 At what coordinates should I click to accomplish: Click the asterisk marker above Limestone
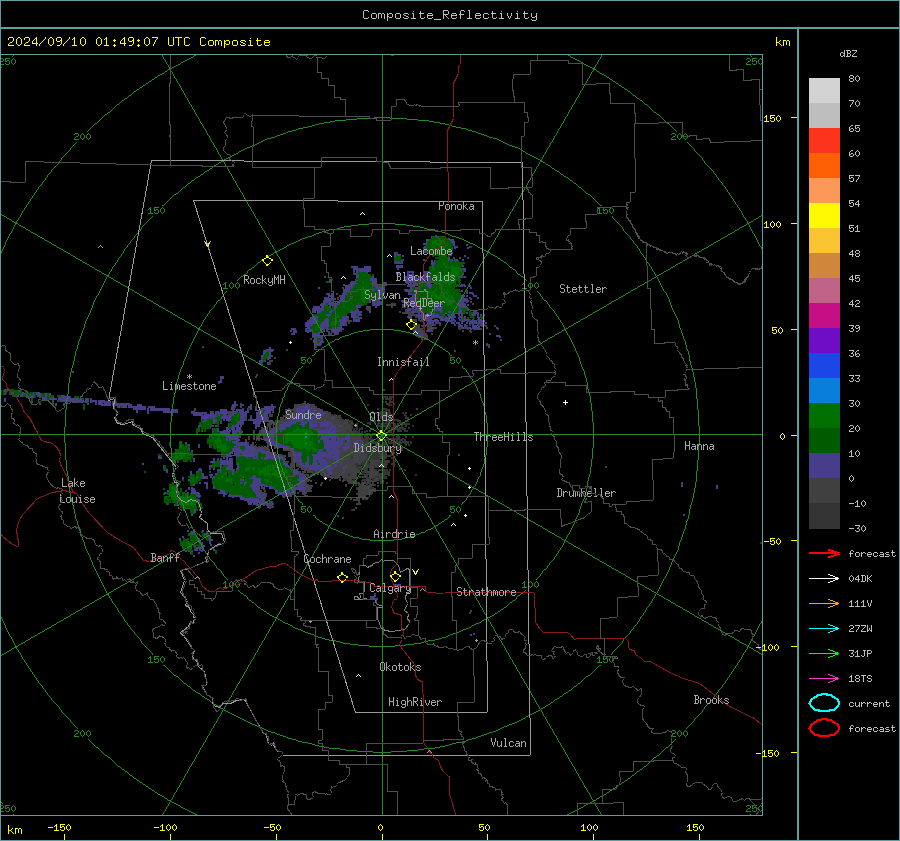click(x=189, y=377)
